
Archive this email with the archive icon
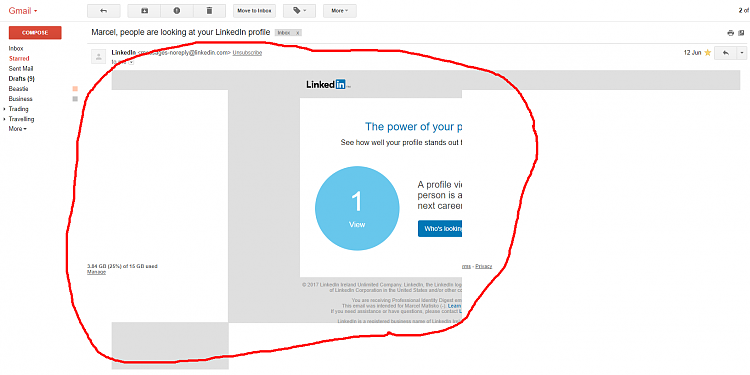click(144, 11)
